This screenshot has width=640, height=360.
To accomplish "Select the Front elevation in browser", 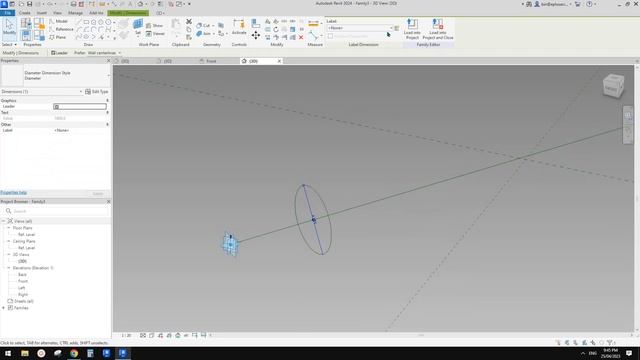I will point(23,281).
